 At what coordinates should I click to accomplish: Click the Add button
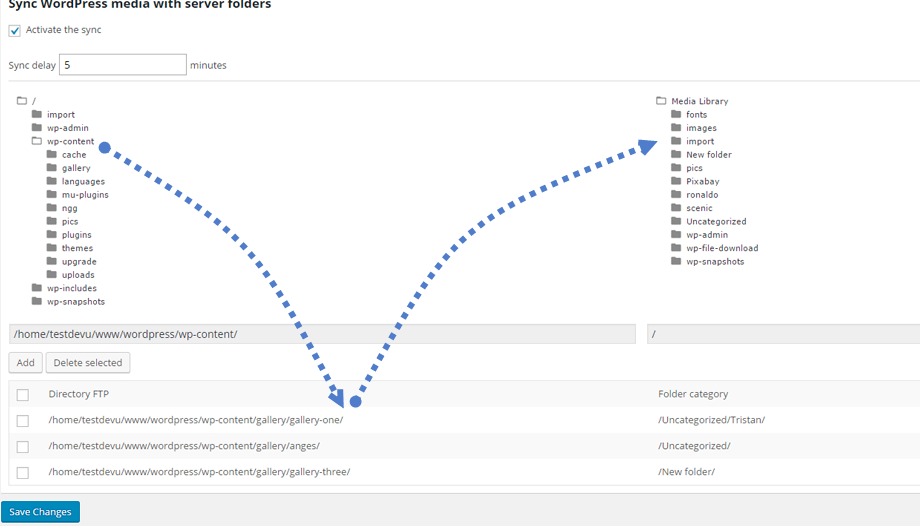coord(25,363)
